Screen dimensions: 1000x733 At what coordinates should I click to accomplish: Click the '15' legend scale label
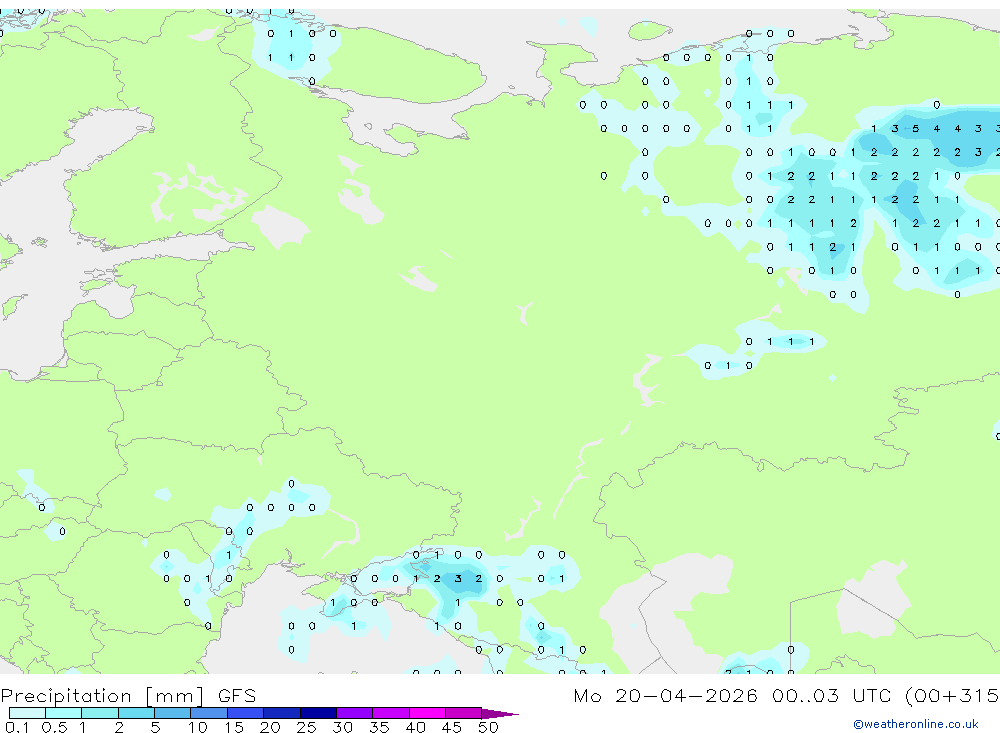(234, 727)
